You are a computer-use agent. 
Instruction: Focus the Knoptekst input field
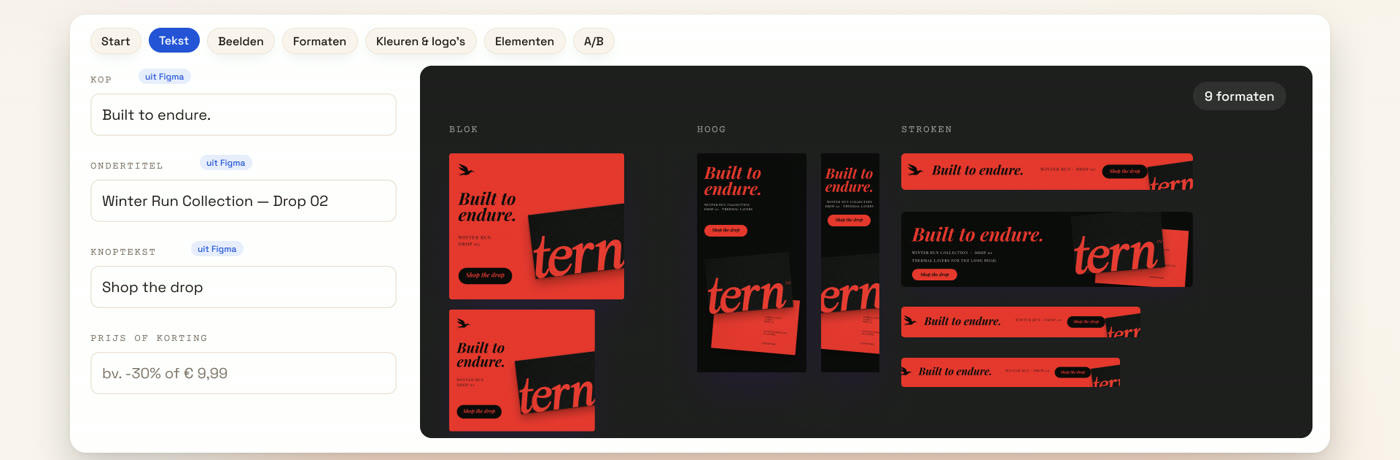(243, 287)
